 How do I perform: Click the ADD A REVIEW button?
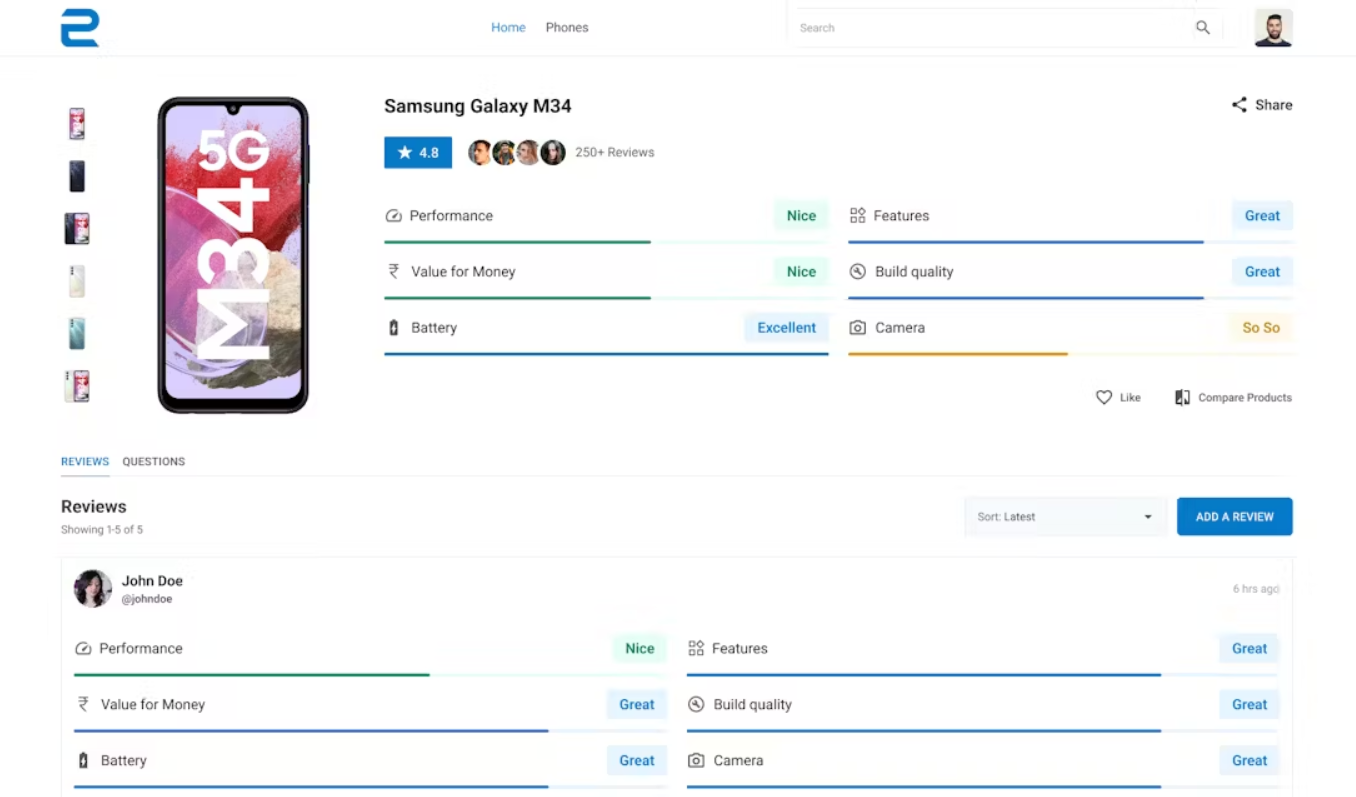click(1235, 517)
